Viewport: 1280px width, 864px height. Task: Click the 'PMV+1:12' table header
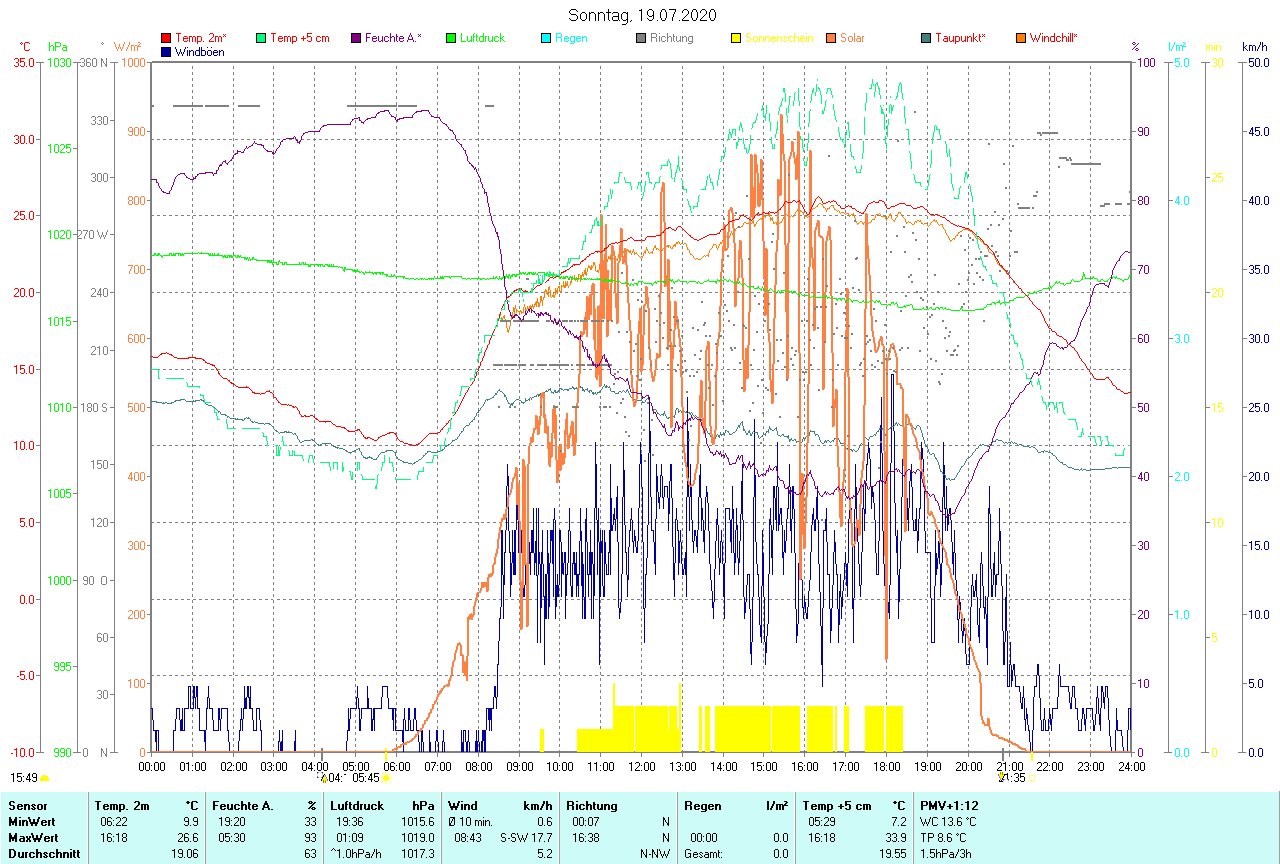[950, 805]
